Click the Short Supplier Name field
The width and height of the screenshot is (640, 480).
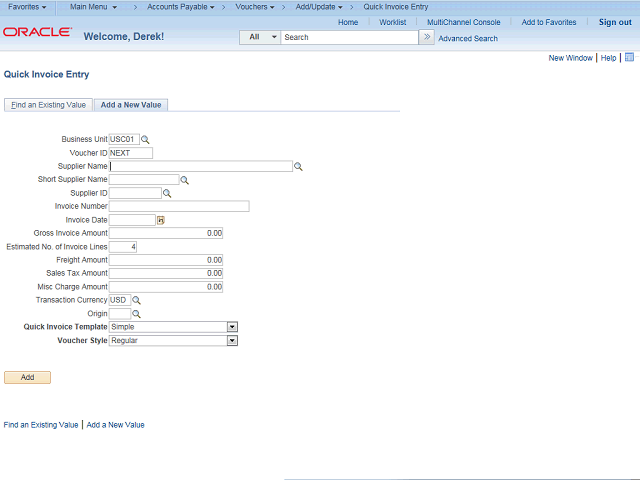click(144, 180)
